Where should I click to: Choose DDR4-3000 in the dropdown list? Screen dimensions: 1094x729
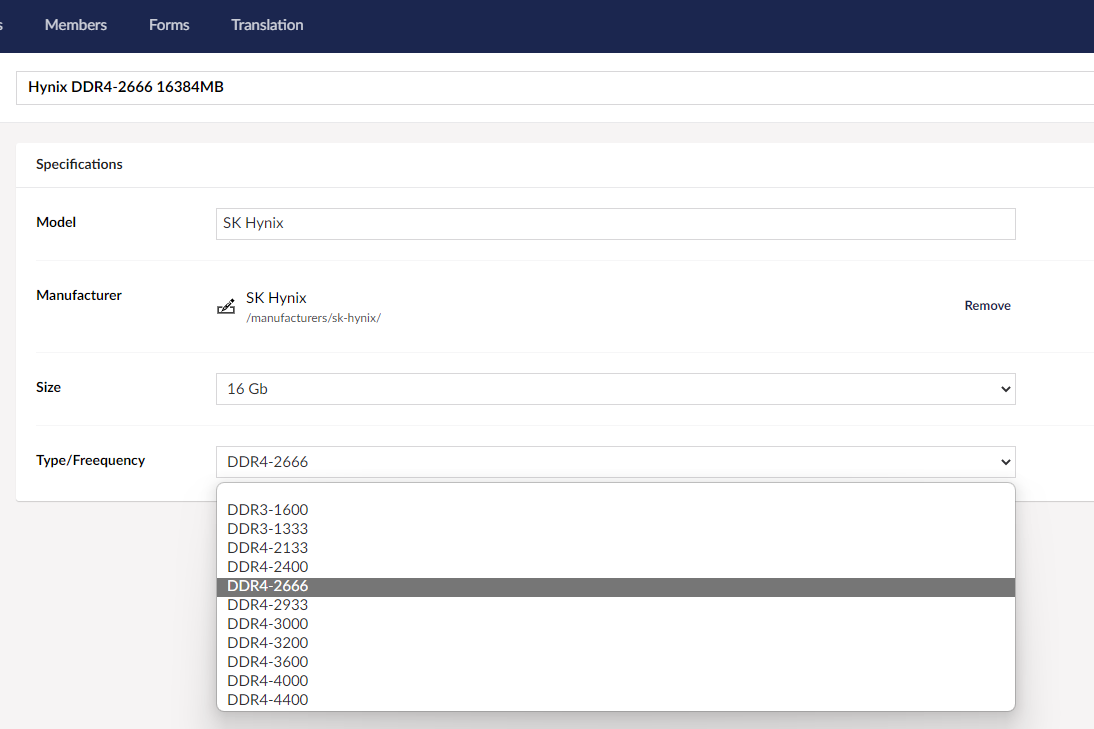tap(615, 624)
